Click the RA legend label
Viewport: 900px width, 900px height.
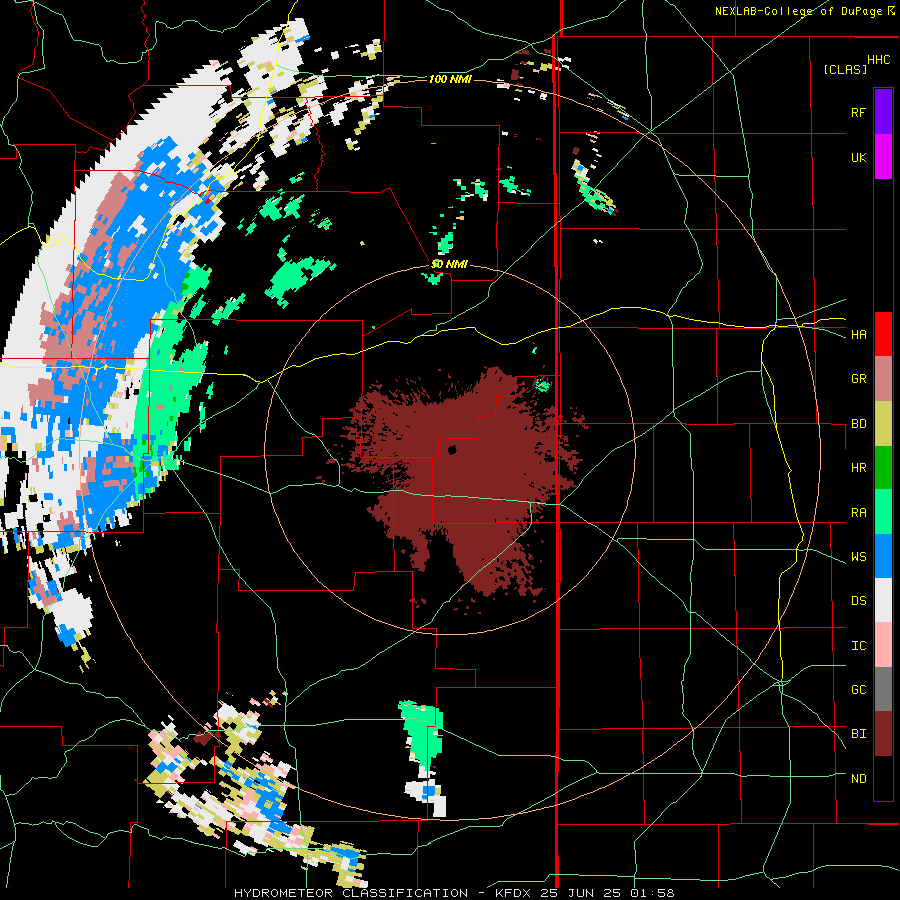(858, 513)
